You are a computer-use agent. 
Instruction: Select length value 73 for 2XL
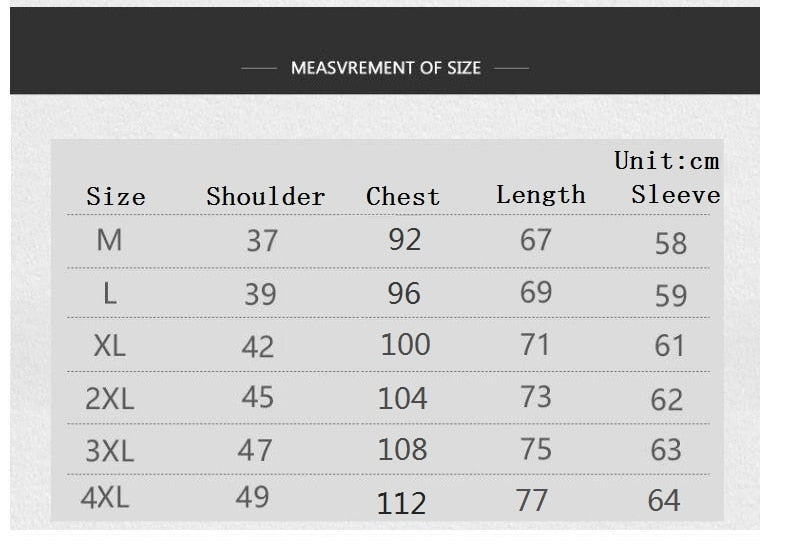[536, 397]
